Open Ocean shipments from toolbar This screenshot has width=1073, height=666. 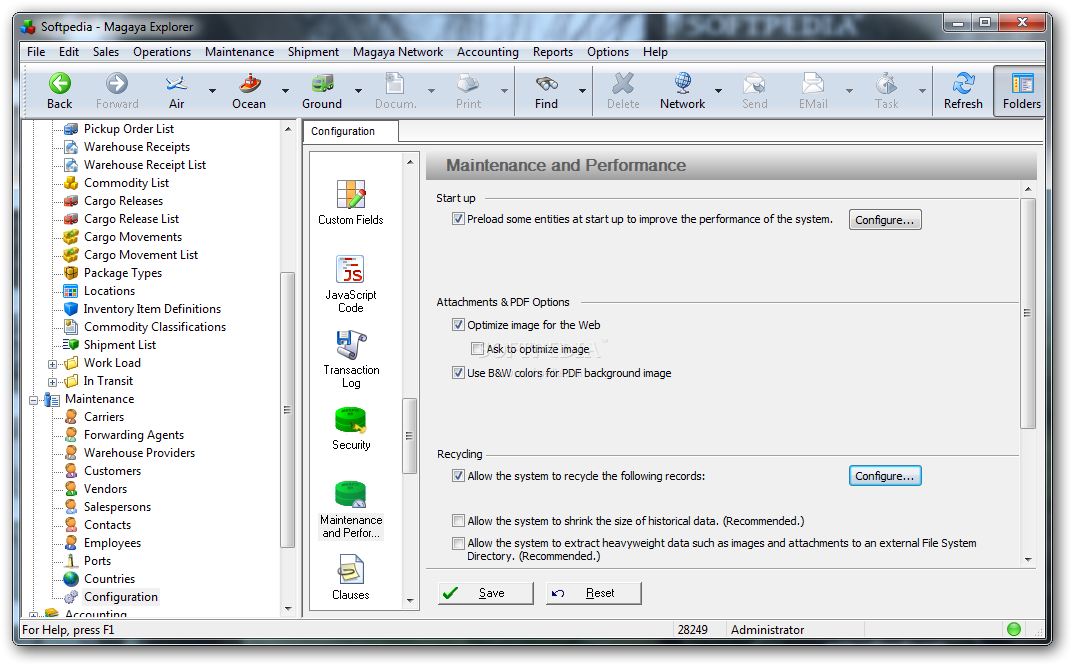(249, 90)
